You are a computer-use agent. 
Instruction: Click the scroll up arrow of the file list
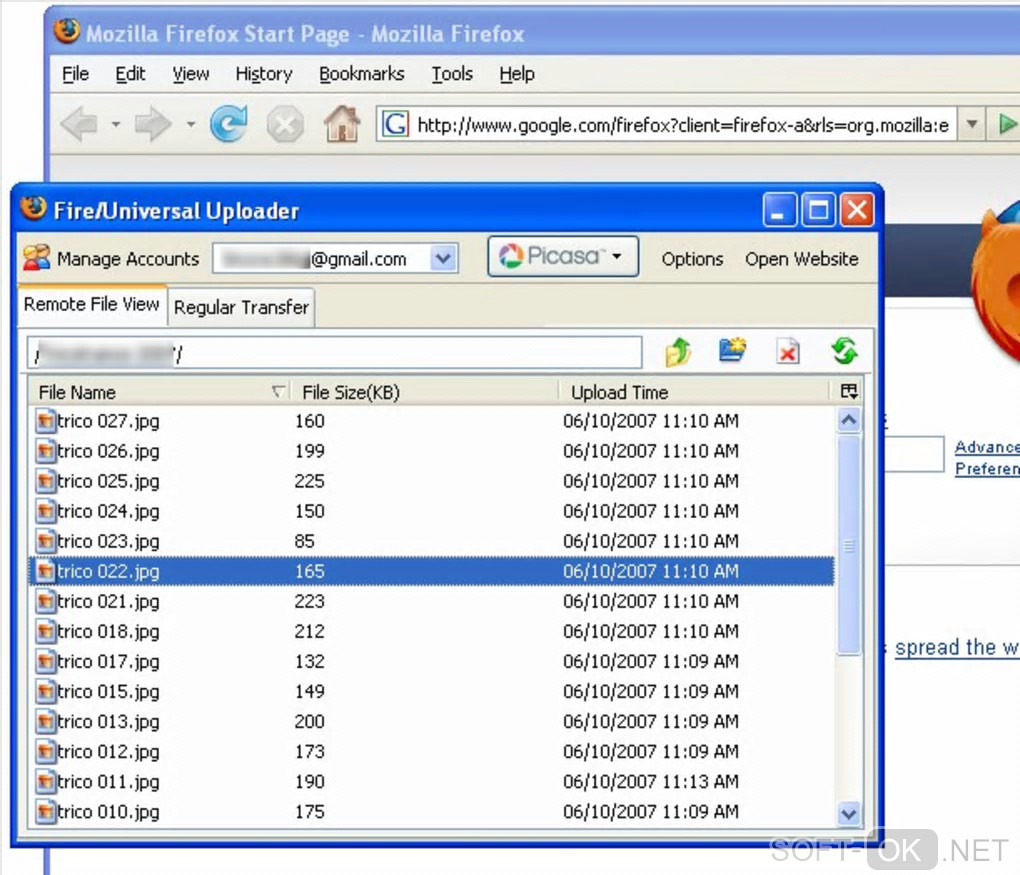click(x=849, y=420)
